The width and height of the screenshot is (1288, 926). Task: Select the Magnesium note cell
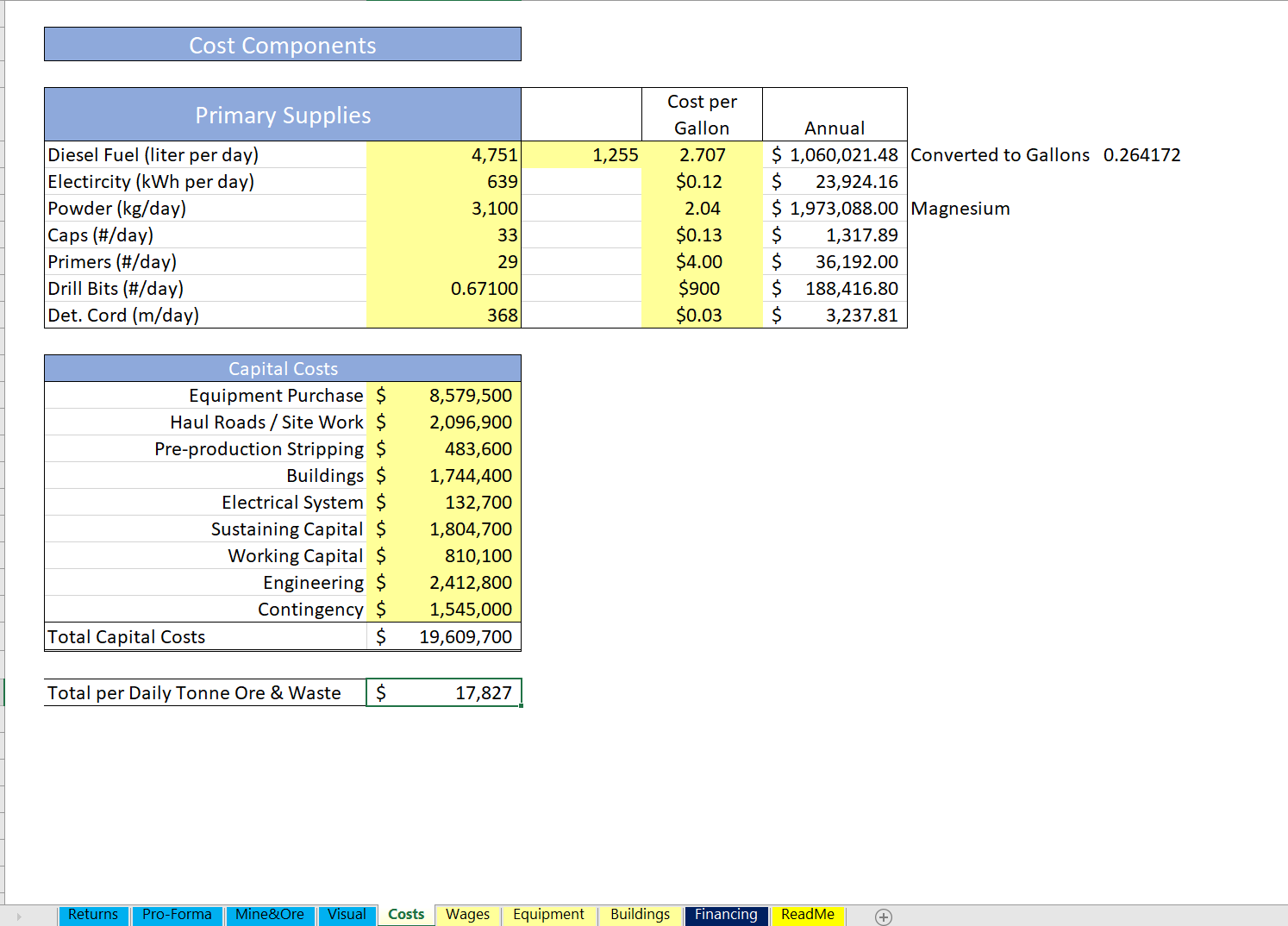[960, 208]
